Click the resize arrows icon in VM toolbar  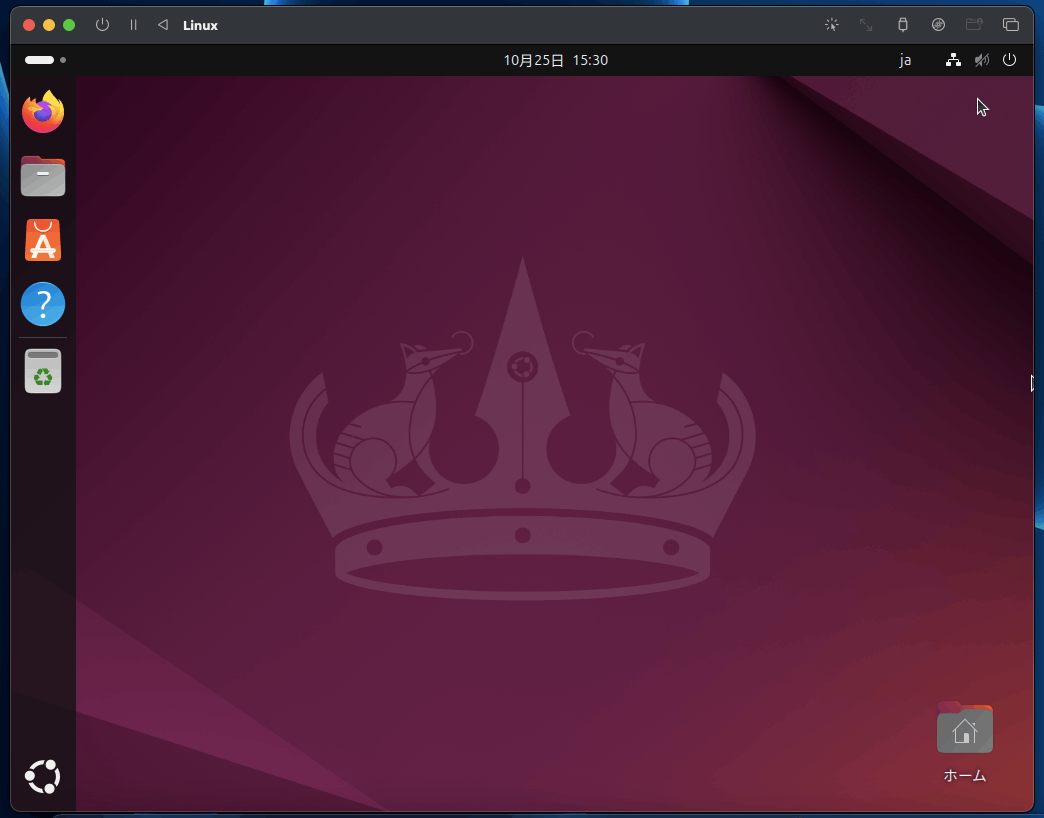866,25
